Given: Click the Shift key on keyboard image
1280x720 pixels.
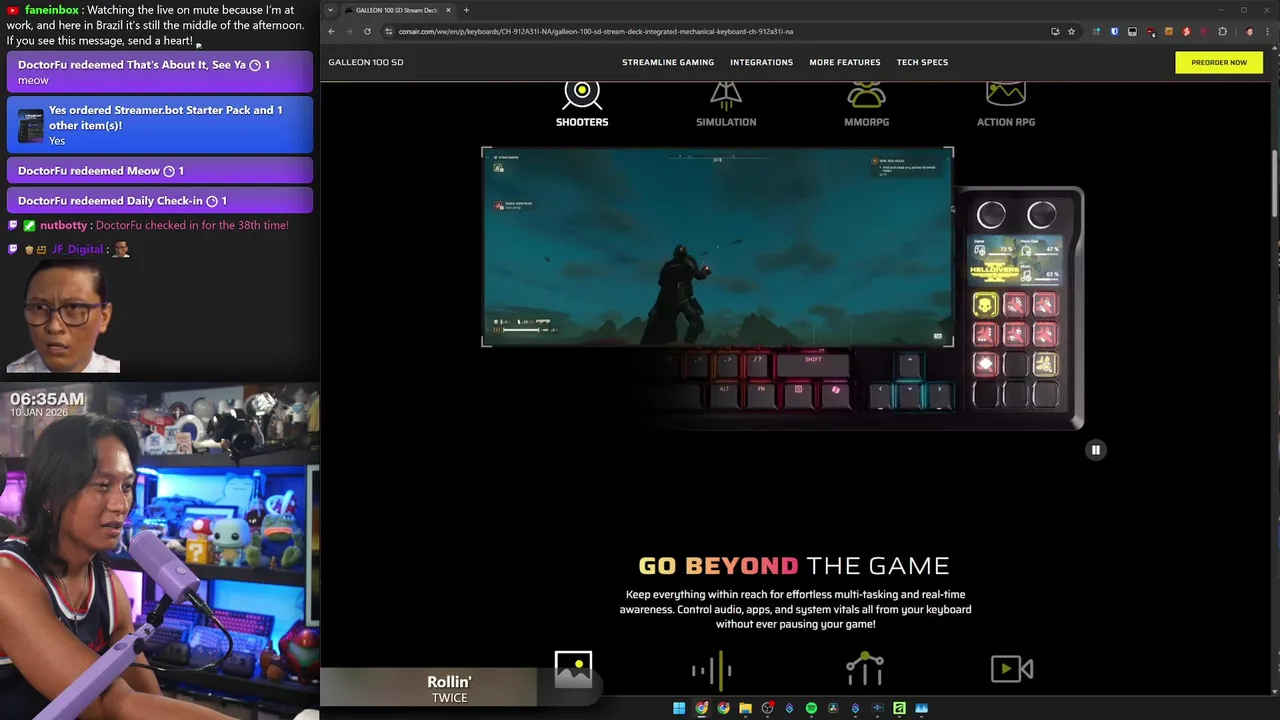Looking at the screenshot, I should pyautogui.click(x=813, y=364).
